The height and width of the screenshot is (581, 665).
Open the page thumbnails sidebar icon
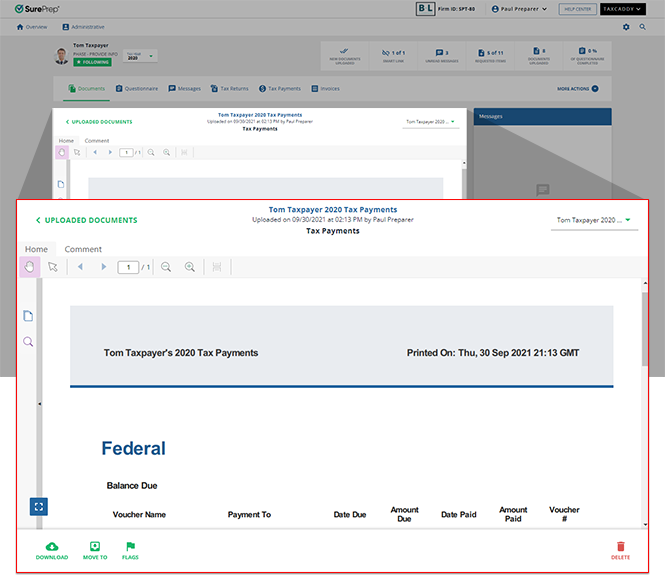(x=28, y=316)
